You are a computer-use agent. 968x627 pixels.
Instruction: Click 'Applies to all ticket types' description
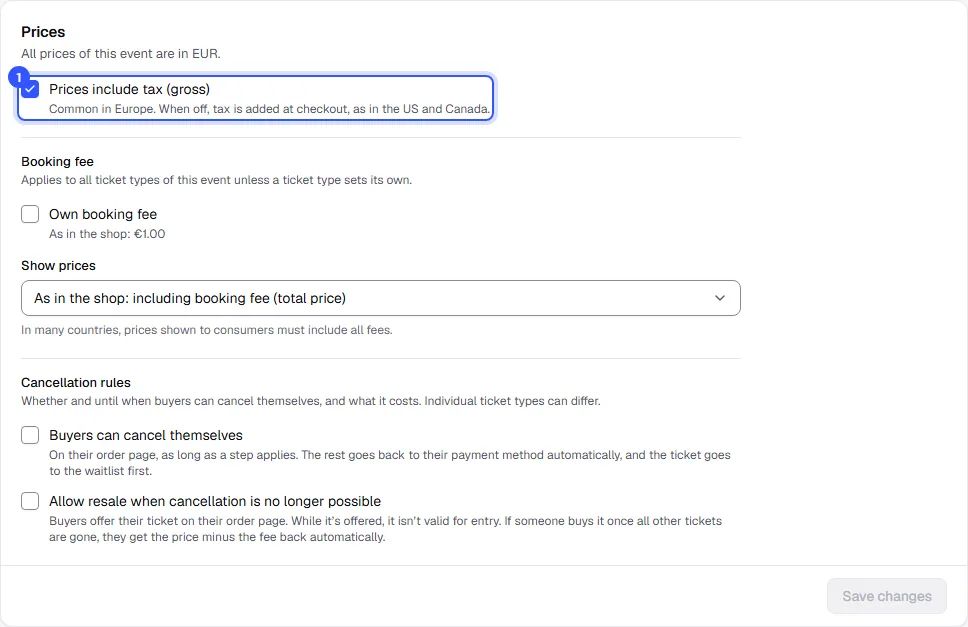click(216, 180)
